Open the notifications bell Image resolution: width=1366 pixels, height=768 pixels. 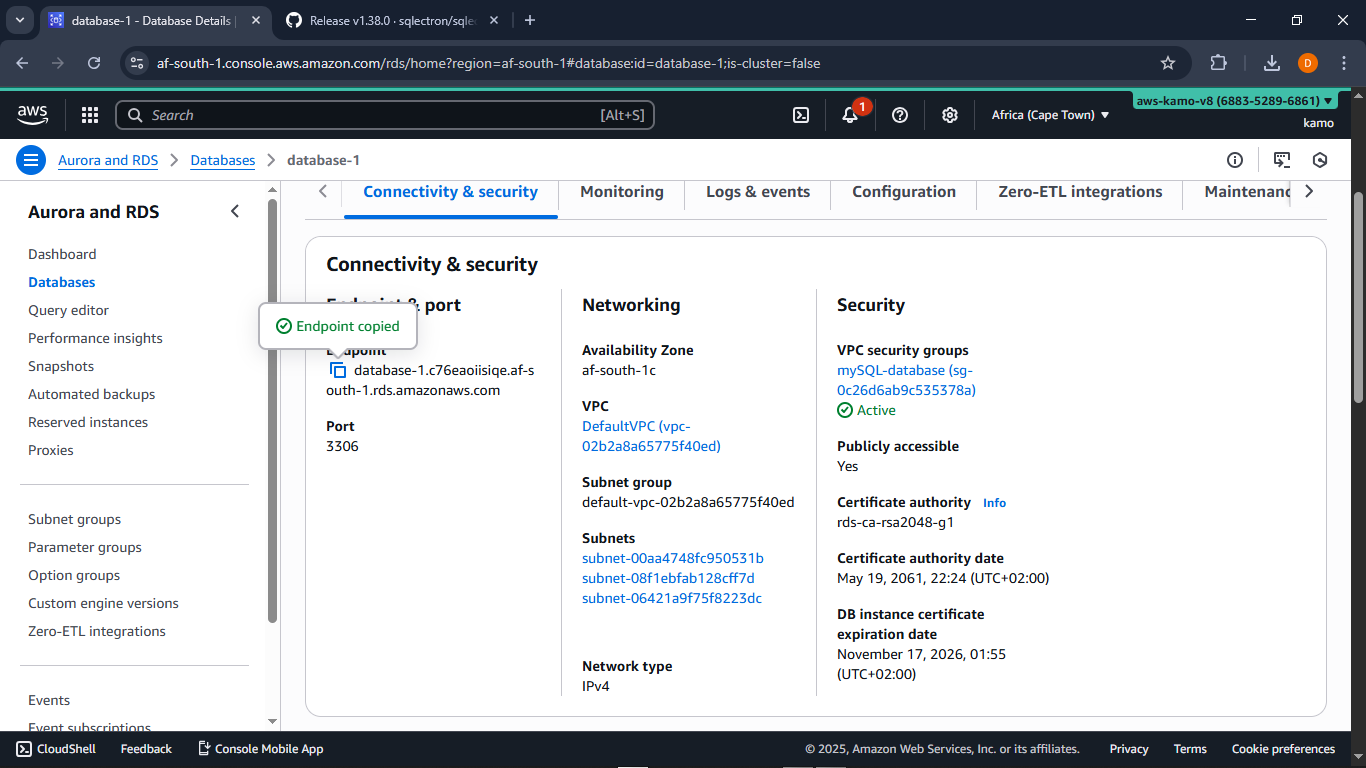(849, 115)
